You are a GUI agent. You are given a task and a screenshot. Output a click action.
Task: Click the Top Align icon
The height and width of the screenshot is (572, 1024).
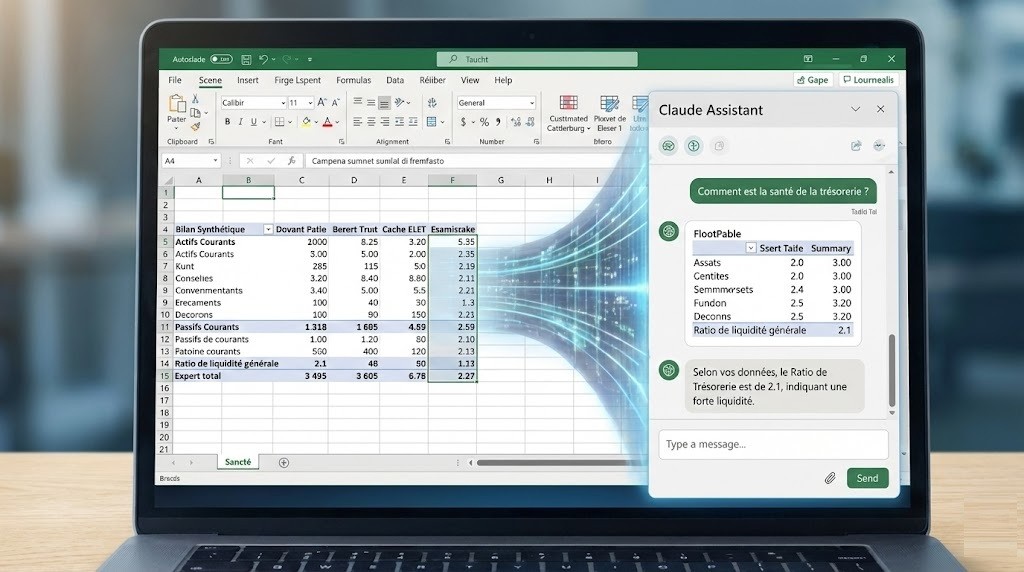[x=357, y=102]
